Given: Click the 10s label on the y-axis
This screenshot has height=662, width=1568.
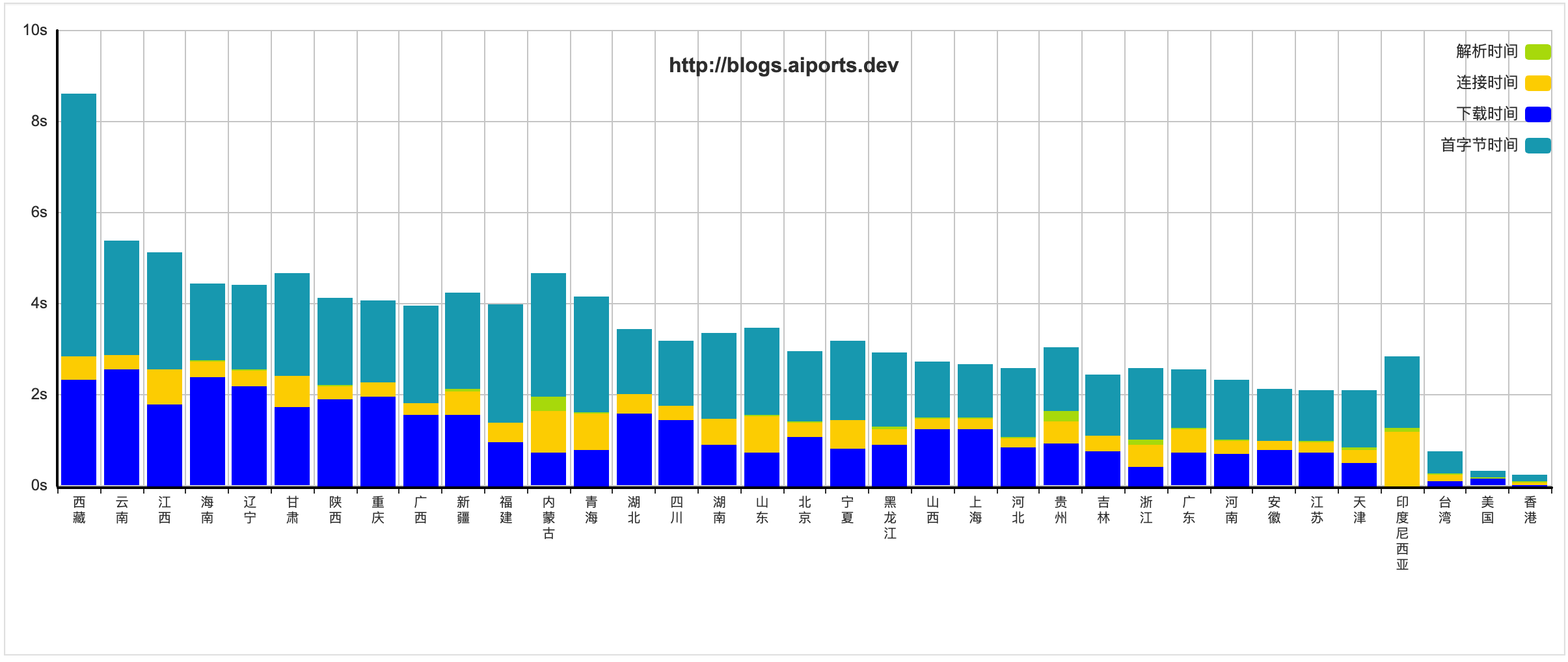Looking at the screenshot, I should coord(34,31).
